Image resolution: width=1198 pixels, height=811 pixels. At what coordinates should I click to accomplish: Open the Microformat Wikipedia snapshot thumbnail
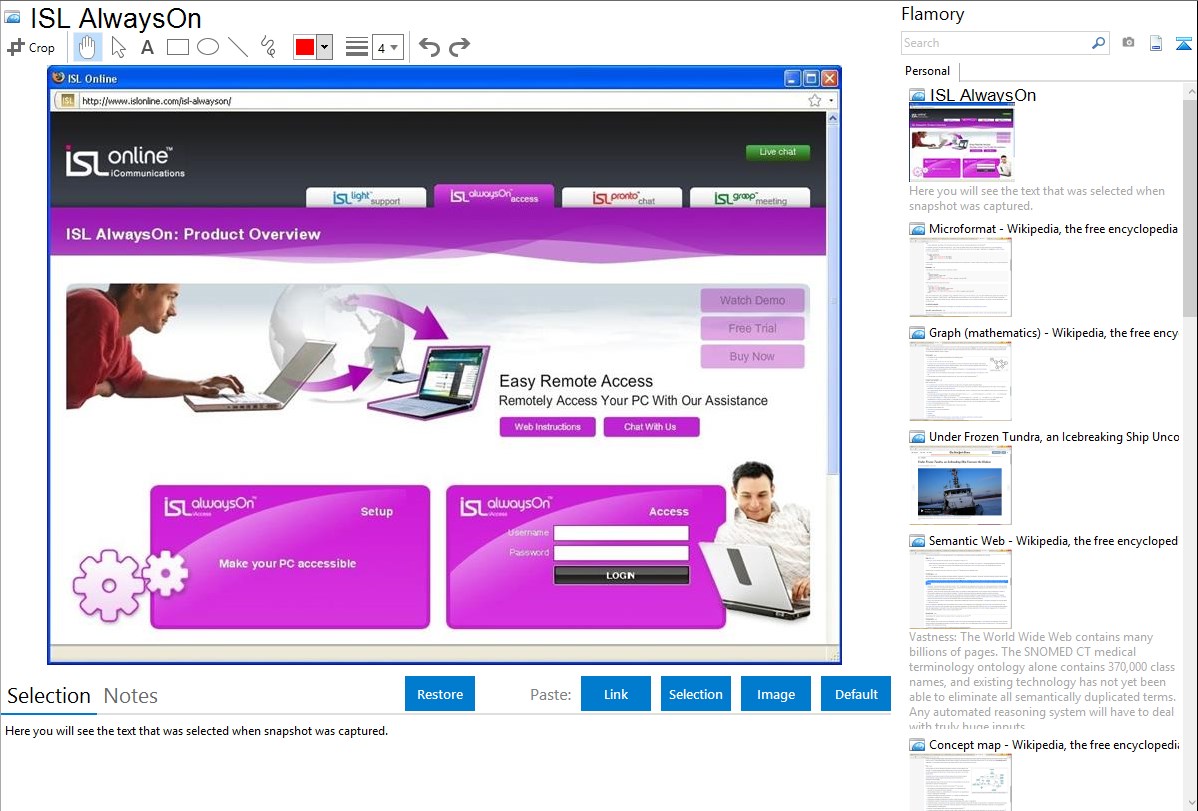[960, 277]
